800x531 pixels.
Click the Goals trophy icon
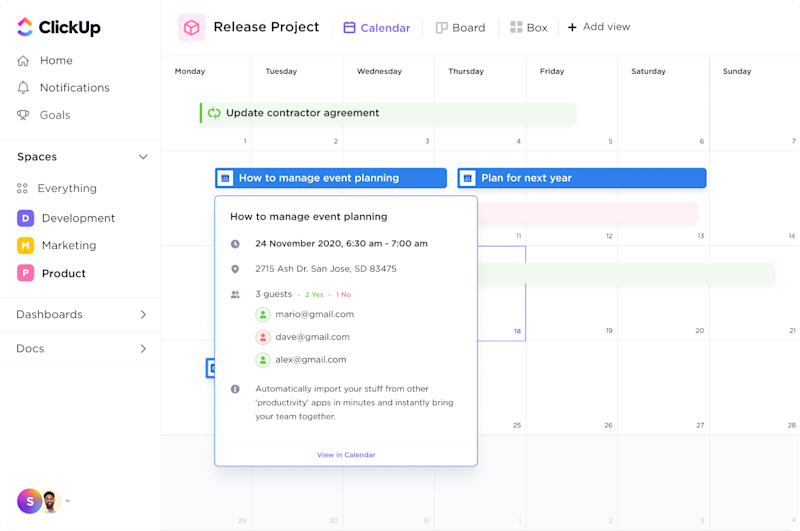tap(23, 115)
